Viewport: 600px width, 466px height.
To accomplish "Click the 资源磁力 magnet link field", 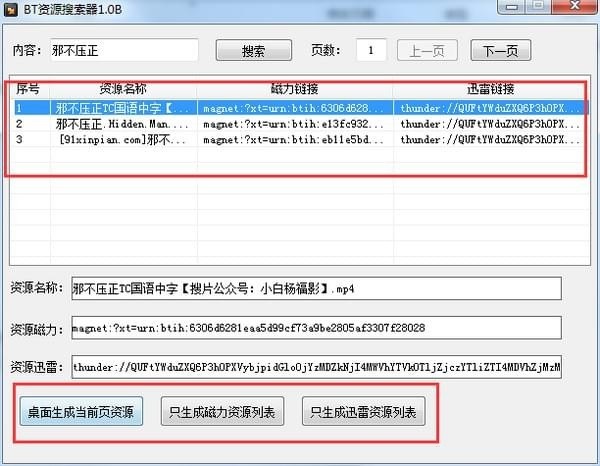I will pyautogui.click(x=316, y=328).
